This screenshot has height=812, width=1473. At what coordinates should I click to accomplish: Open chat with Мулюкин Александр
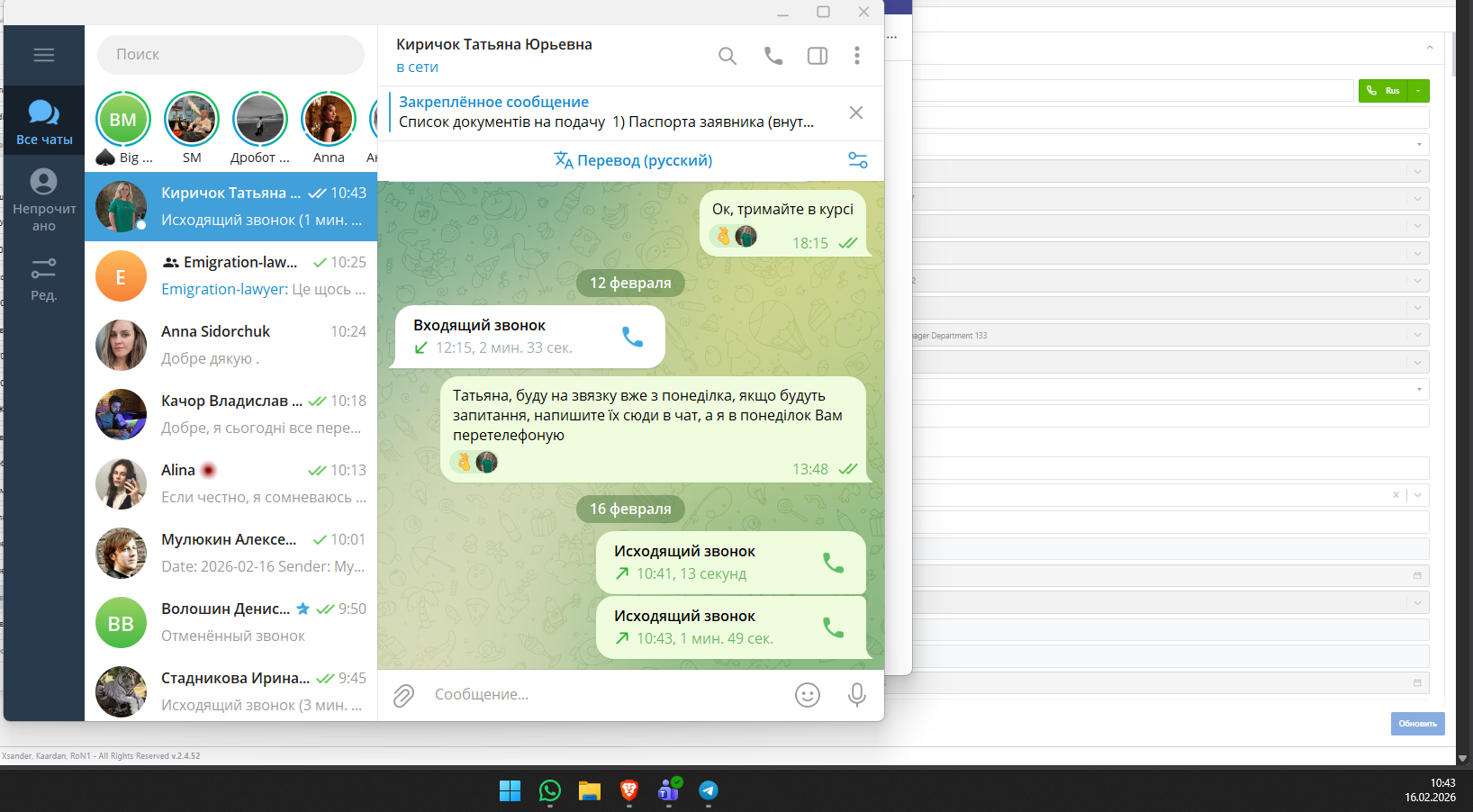(231, 553)
